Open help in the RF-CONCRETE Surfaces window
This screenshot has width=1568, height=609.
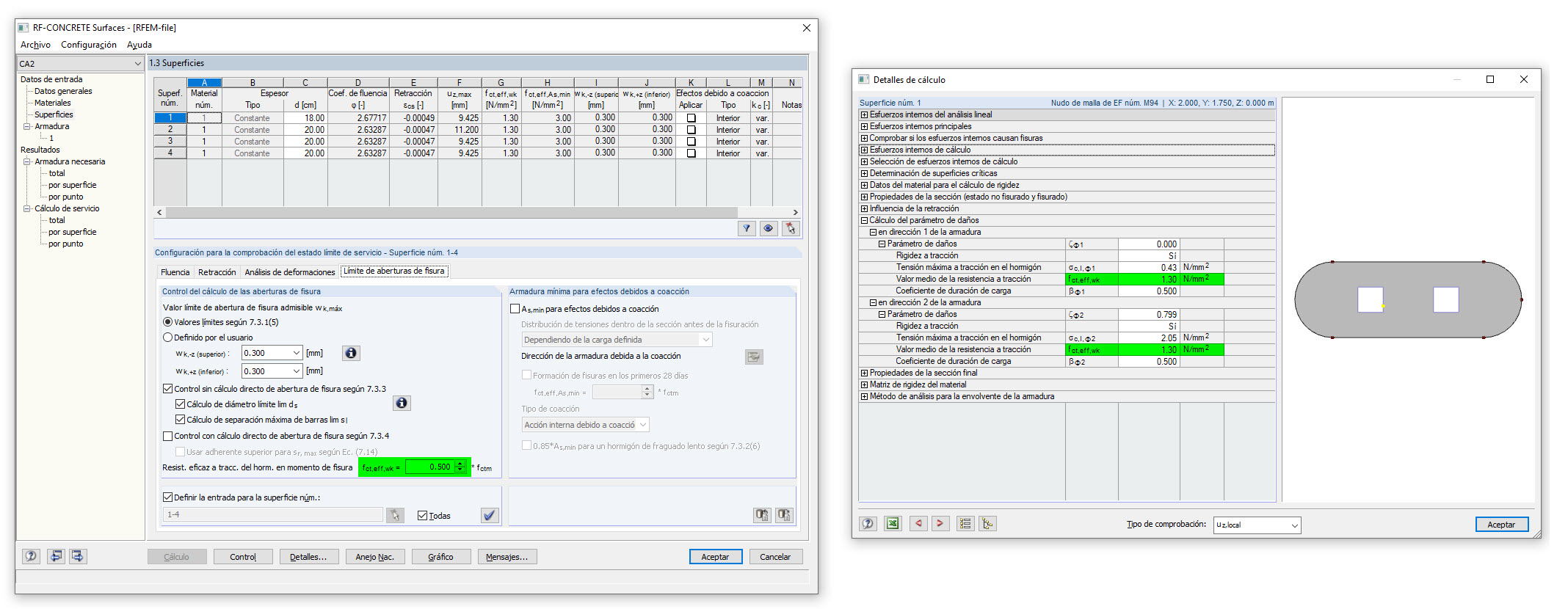(31, 556)
